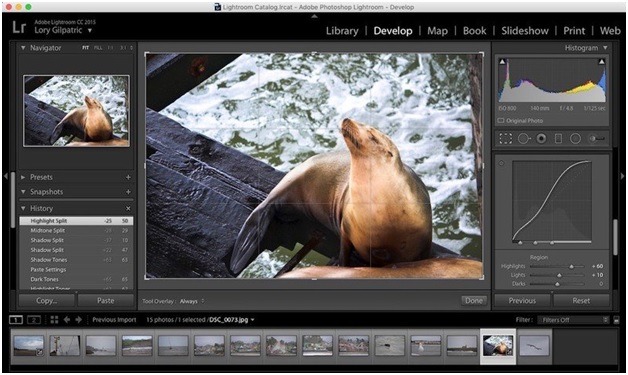Select Highlight Split history step
Viewport: 628px width, 375px height.
tap(76, 221)
